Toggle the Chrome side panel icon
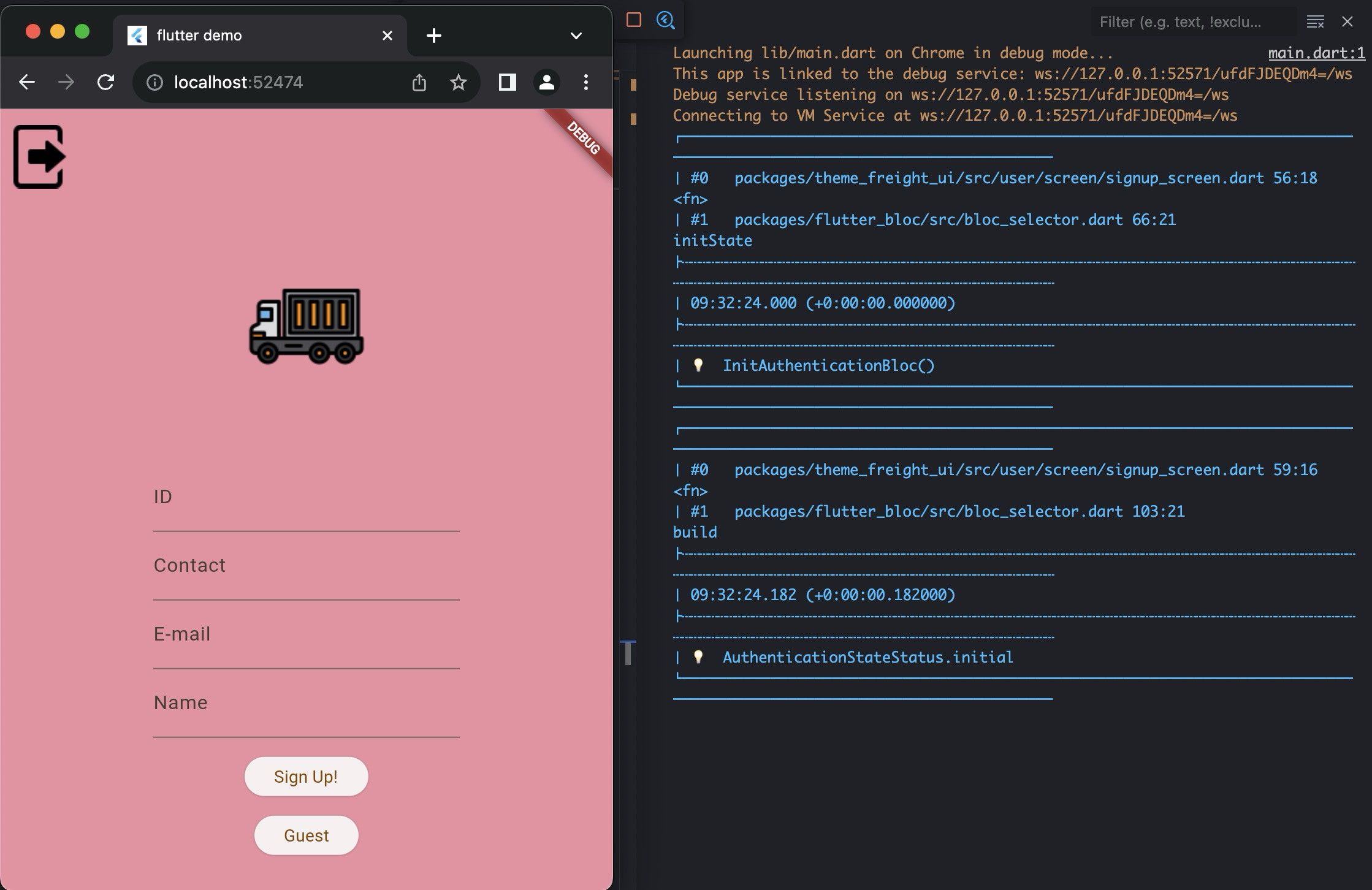This screenshot has width=1372, height=890. (507, 82)
